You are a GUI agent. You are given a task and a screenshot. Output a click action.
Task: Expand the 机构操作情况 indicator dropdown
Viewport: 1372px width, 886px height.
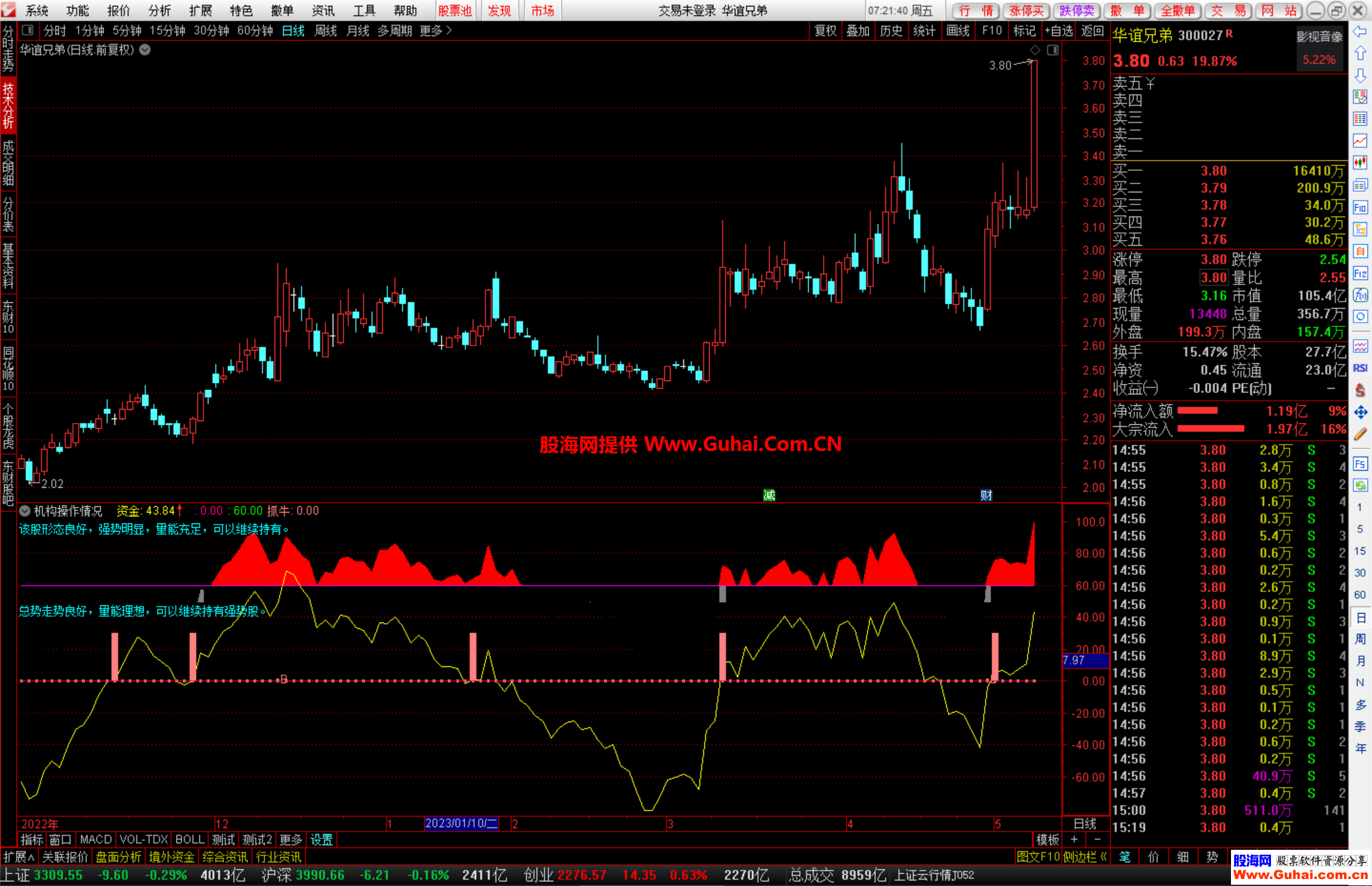[25, 511]
